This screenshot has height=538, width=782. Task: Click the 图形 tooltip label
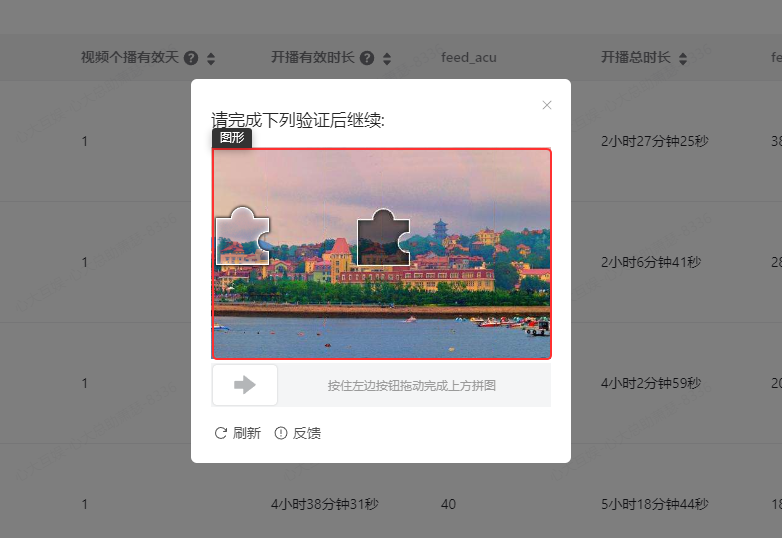pyautogui.click(x=232, y=138)
